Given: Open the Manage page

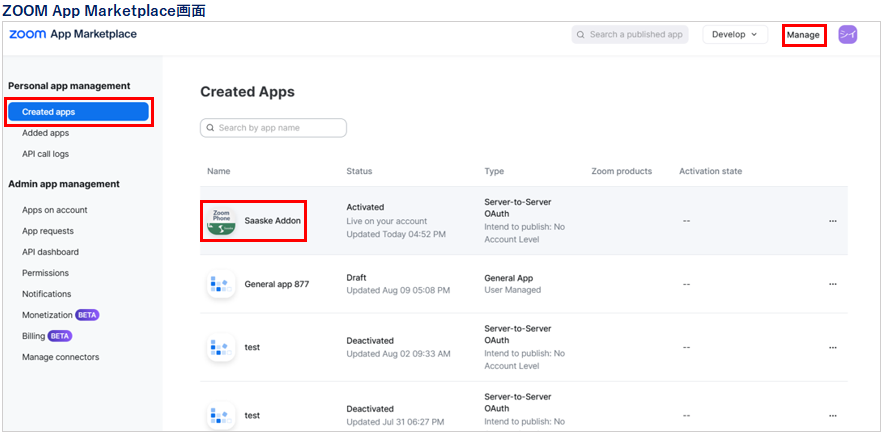Looking at the screenshot, I should pyautogui.click(x=803, y=35).
